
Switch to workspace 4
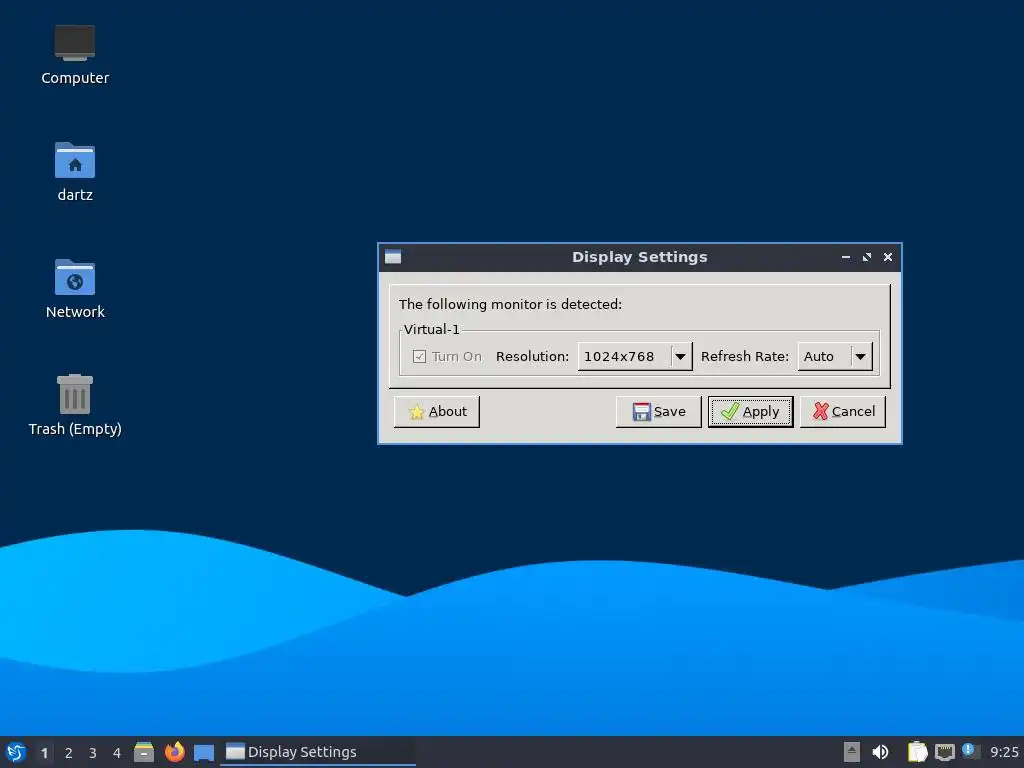(x=117, y=753)
